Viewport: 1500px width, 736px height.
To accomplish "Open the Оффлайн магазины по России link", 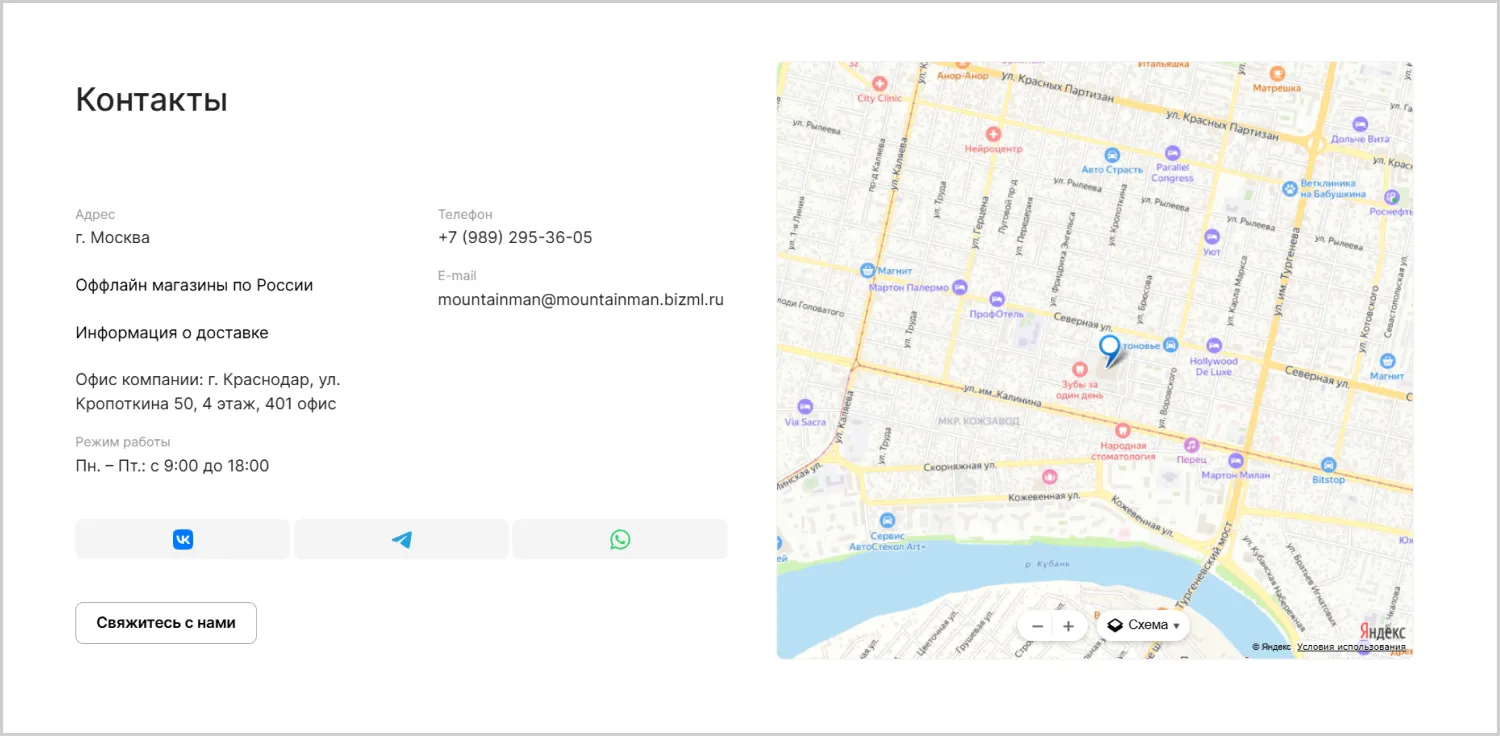I will click(x=195, y=285).
